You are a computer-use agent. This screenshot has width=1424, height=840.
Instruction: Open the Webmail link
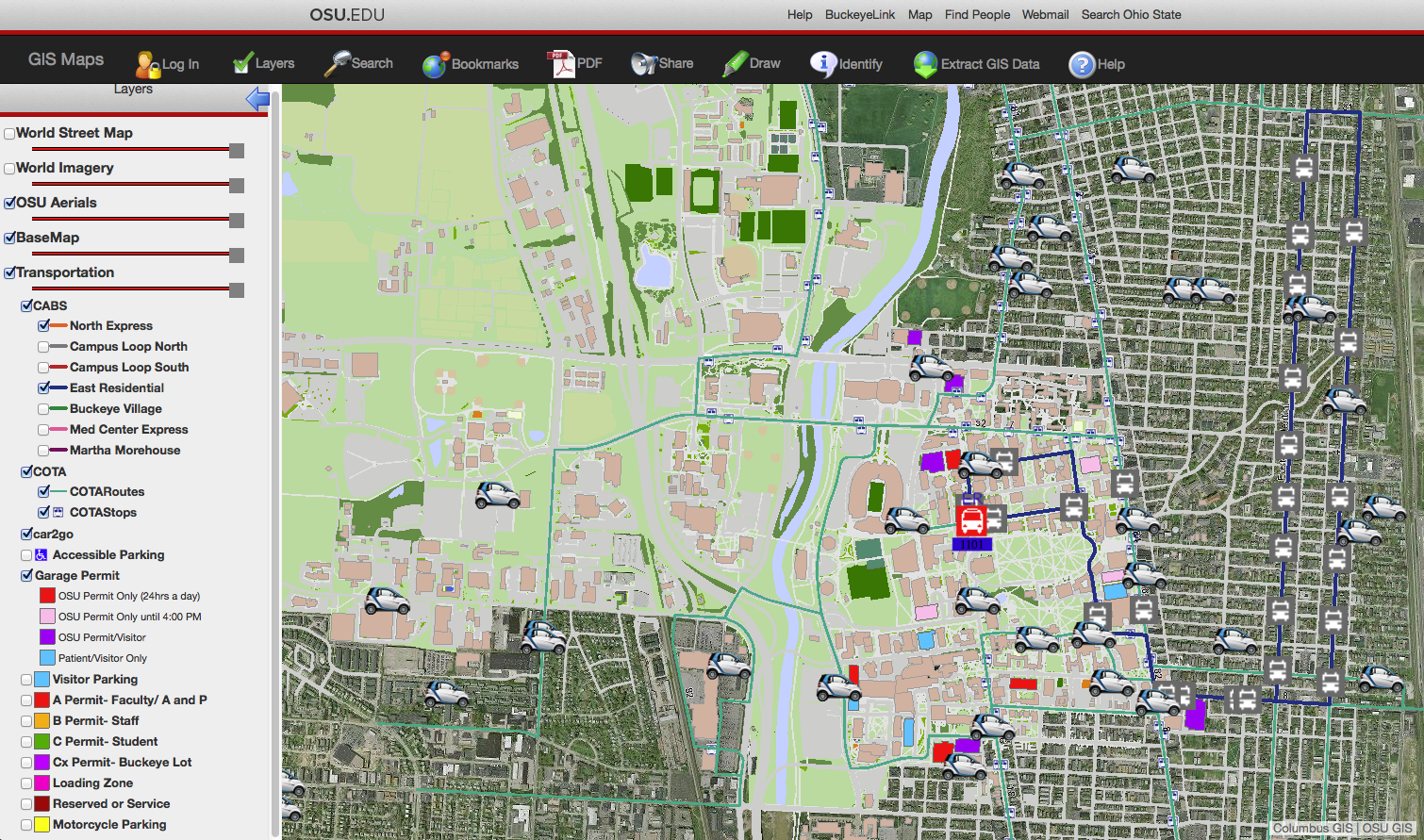point(1045,15)
